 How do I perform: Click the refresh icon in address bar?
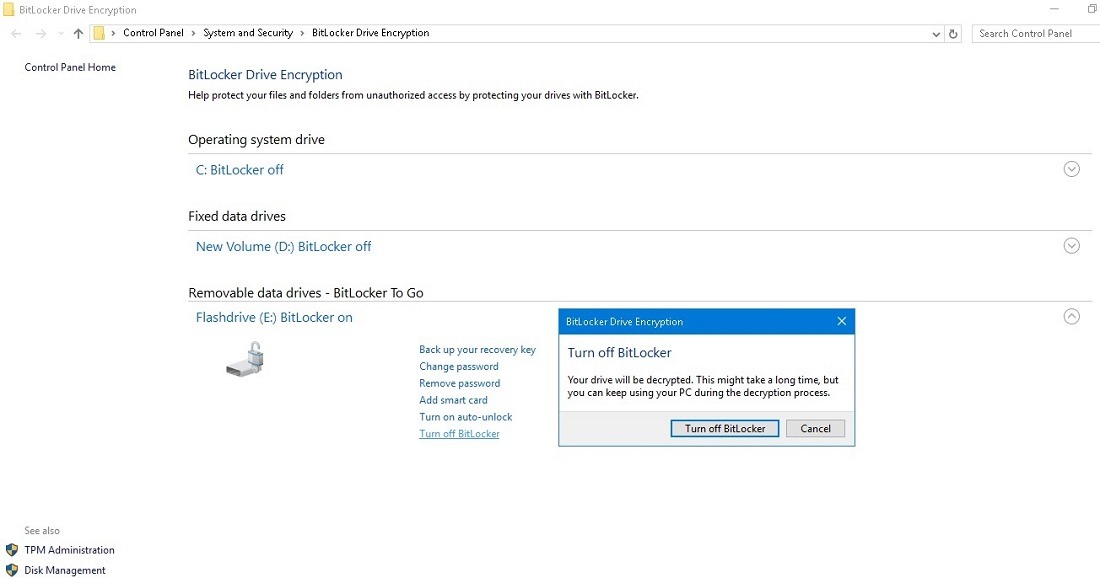point(953,33)
